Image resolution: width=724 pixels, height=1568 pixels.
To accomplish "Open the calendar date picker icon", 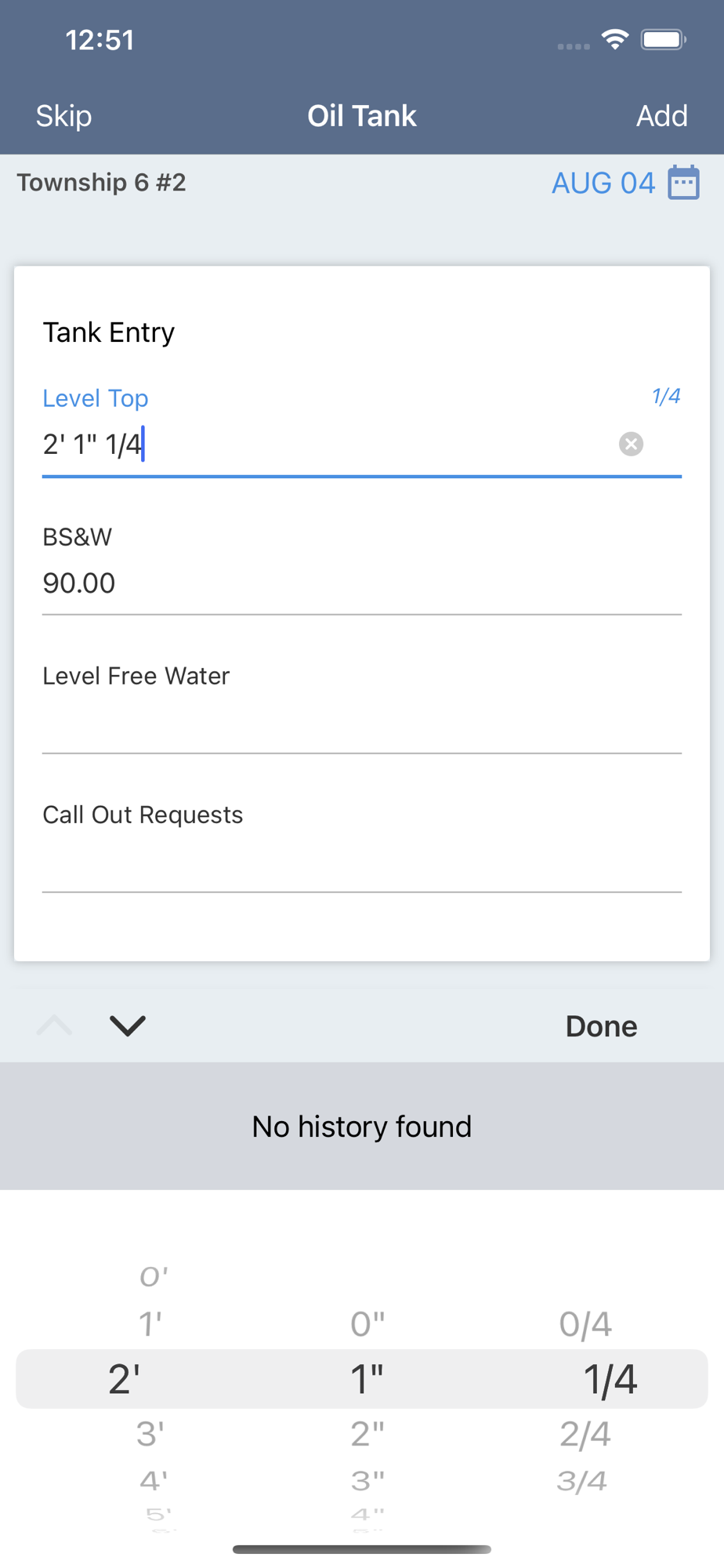I will click(683, 183).
